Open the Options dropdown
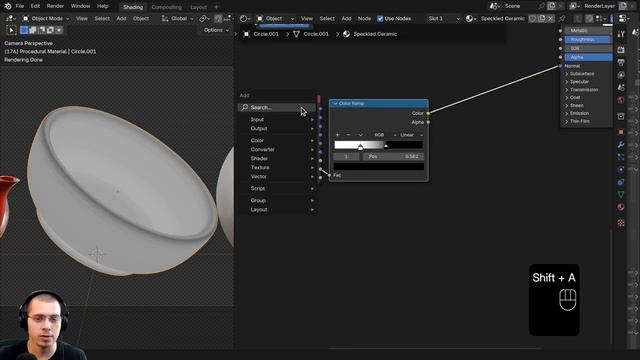The width and height of the screenshot is (640, 360). point(216,30)
